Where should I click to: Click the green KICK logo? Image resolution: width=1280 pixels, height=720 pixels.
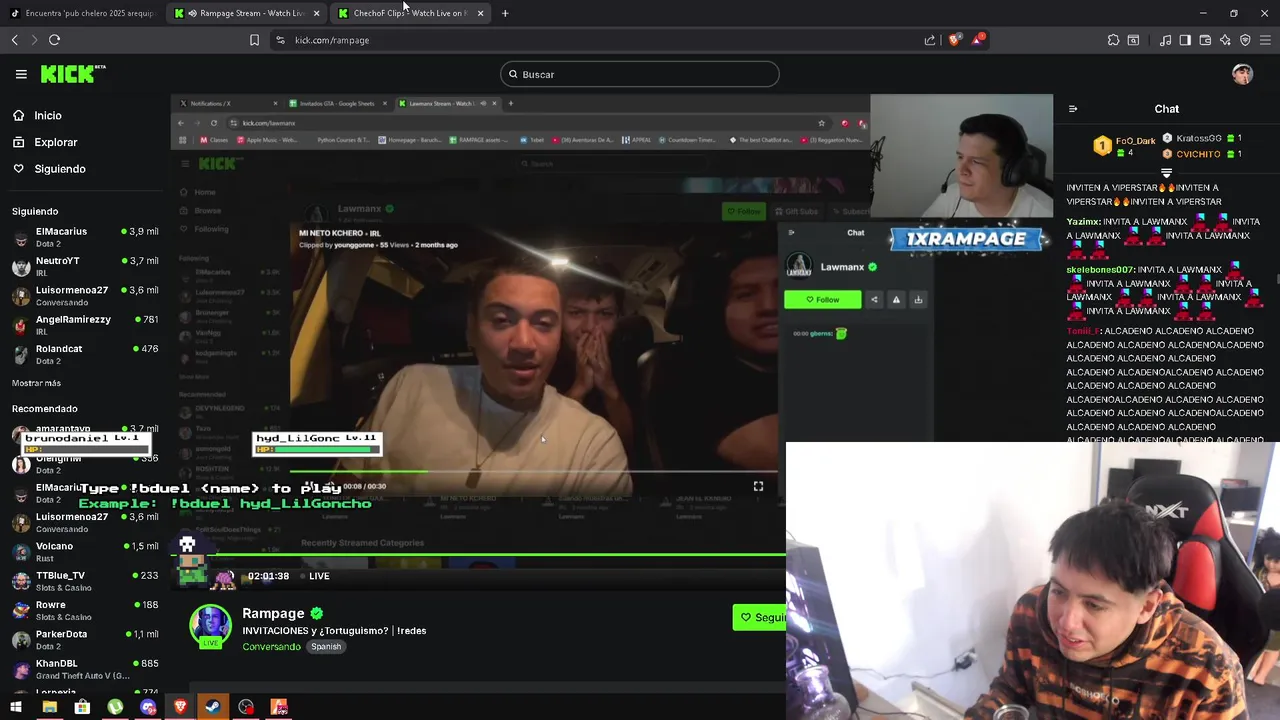pos(72,74)
